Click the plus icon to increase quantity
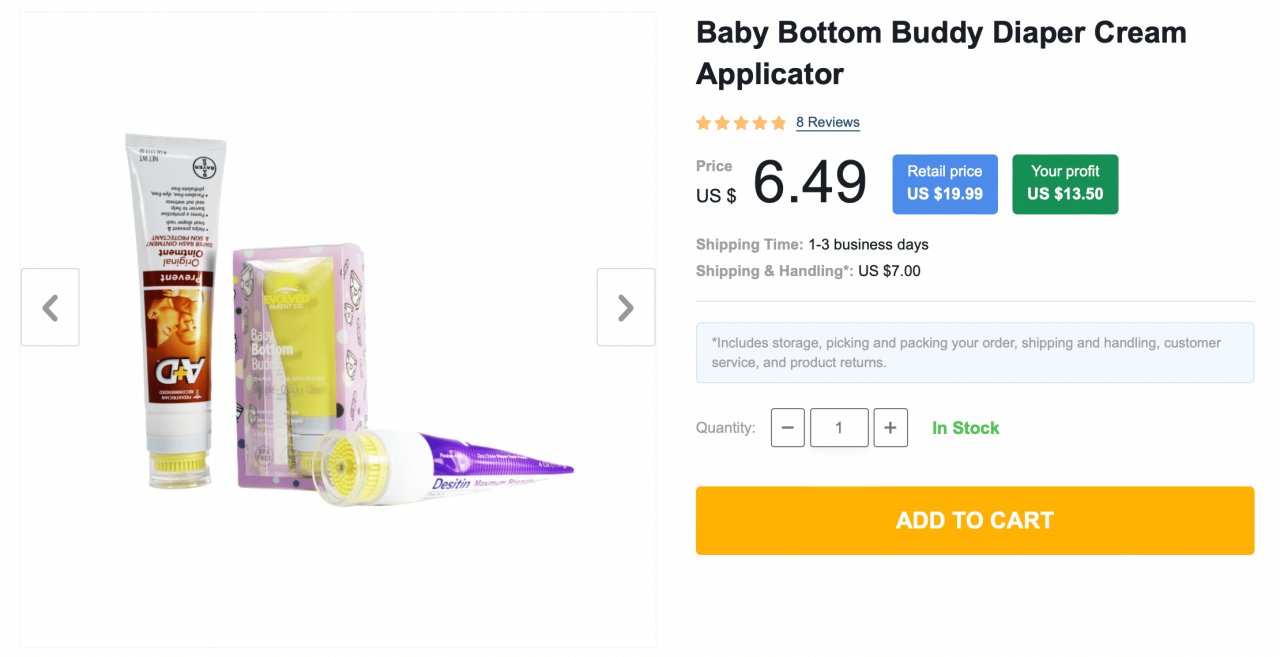Screen dimensions: 1280x657 pyautogui.click(x=890, y=427)
